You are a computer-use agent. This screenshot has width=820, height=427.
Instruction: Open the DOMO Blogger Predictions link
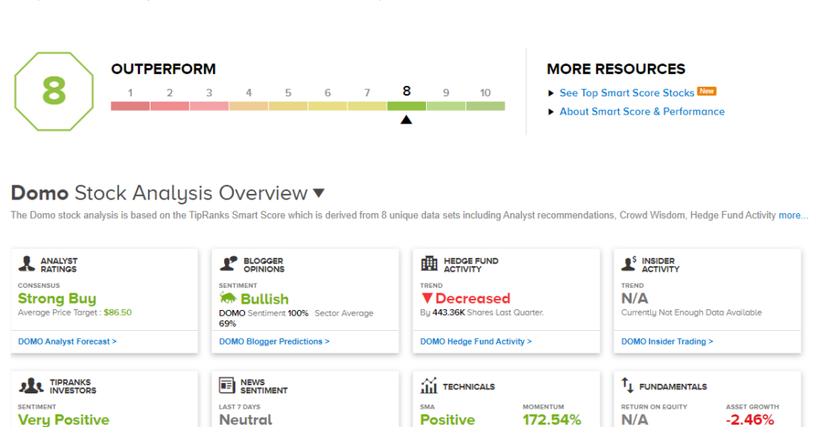click(274, 342)
